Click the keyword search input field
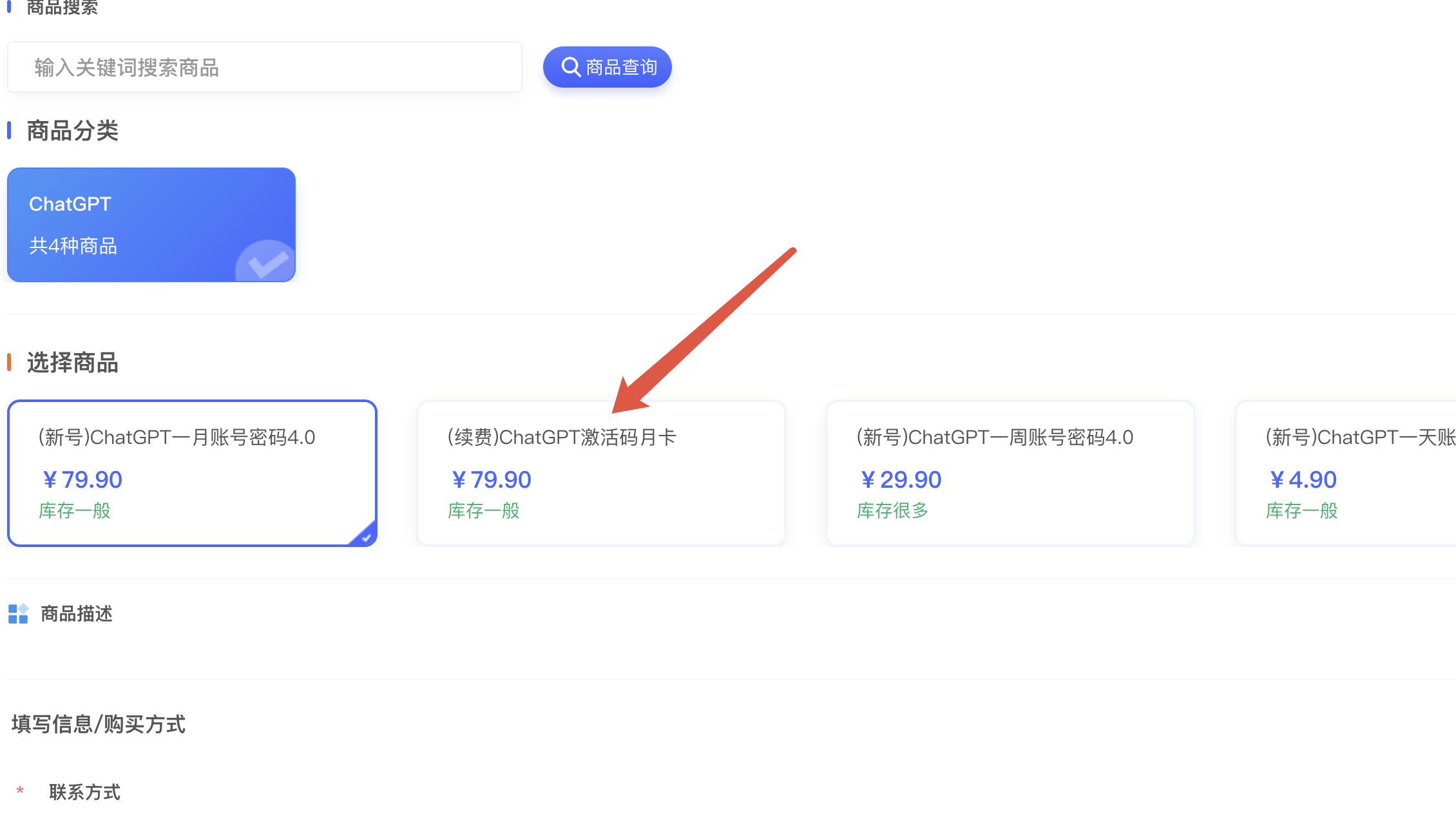Screen dimensions: 1456x817 265,67
